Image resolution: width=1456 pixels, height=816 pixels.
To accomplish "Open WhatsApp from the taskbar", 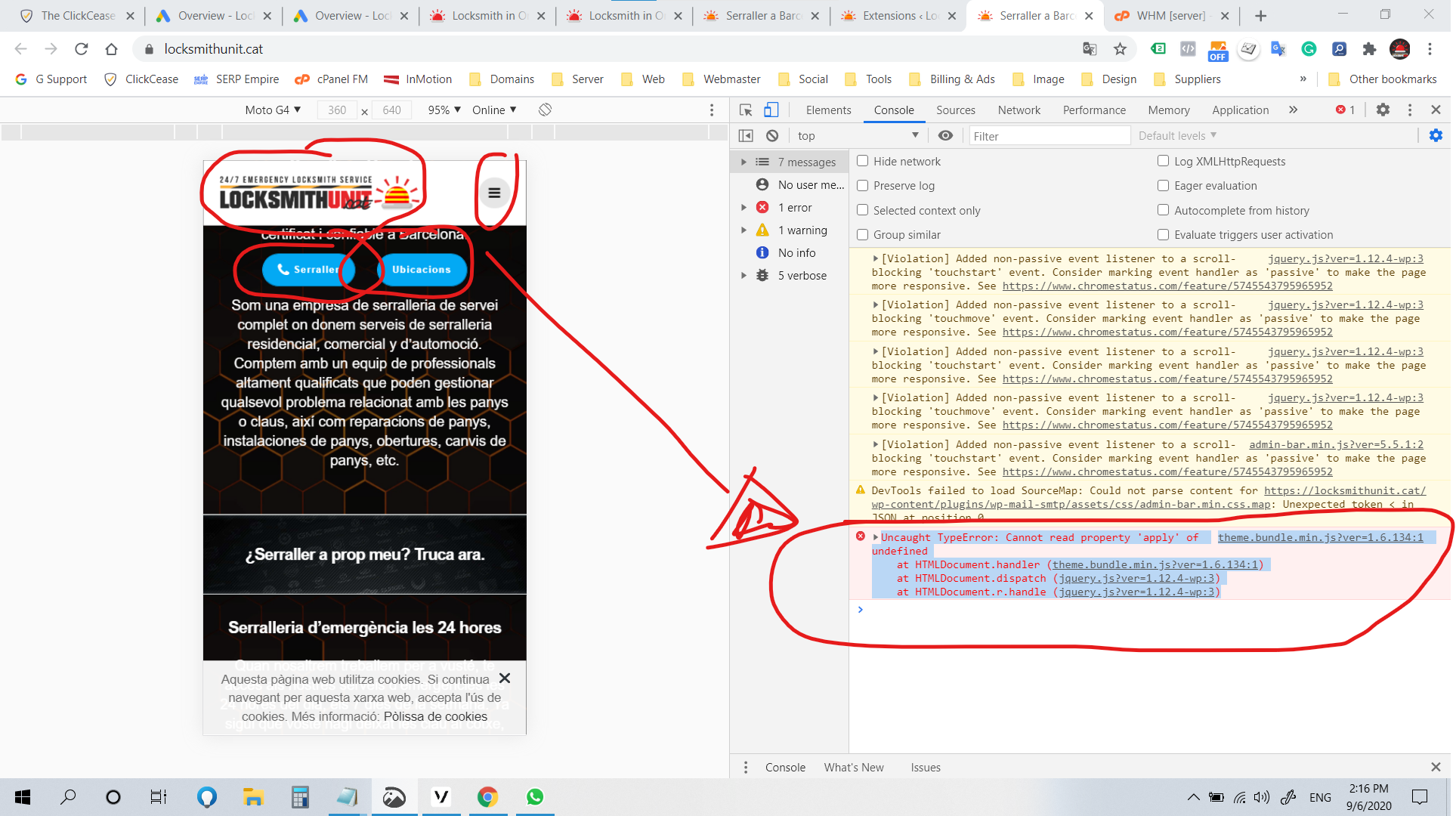I will pyautogui.click(x=535, y=797).
